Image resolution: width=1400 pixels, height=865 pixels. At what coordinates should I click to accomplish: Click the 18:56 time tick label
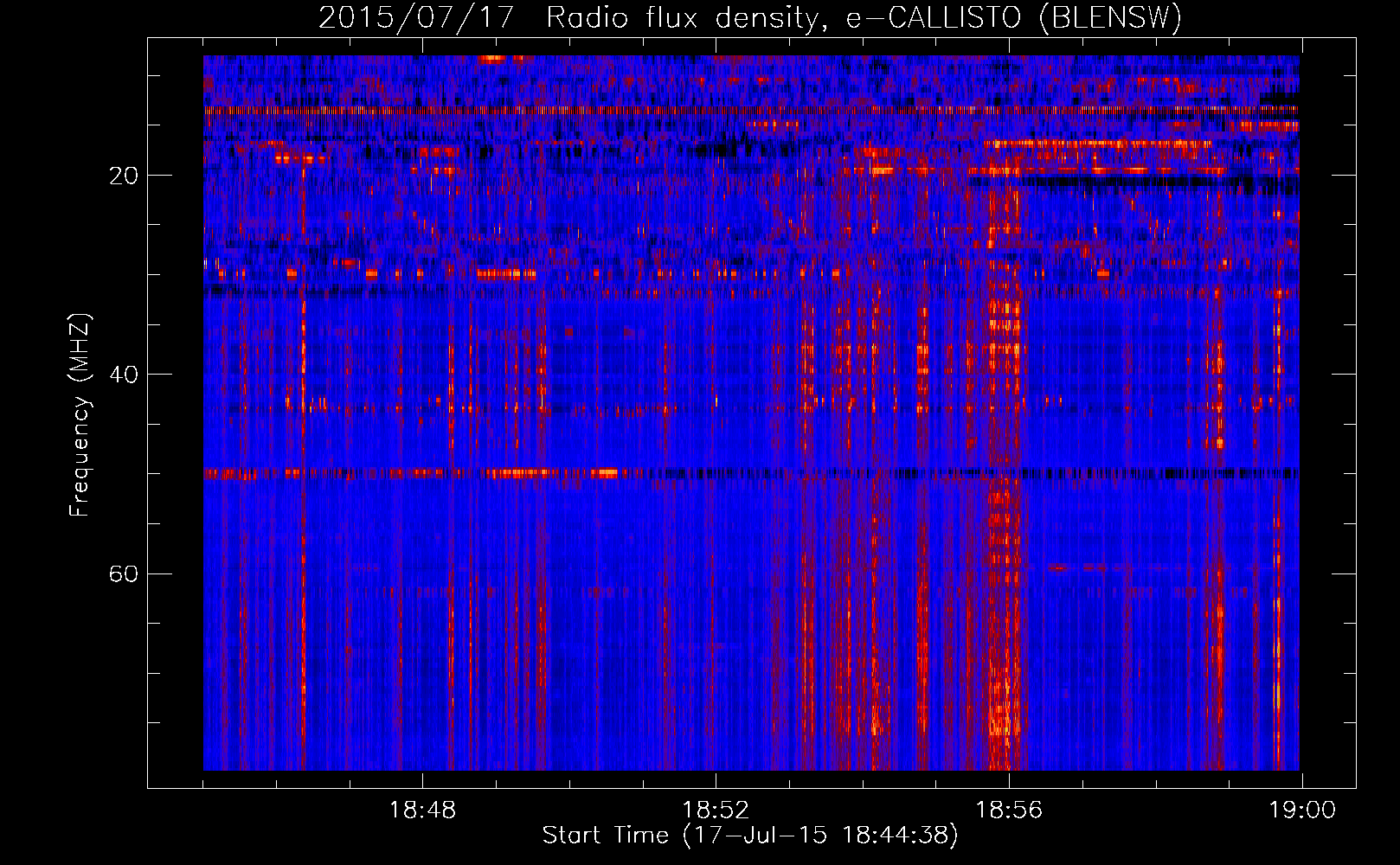coord(1009,811)
